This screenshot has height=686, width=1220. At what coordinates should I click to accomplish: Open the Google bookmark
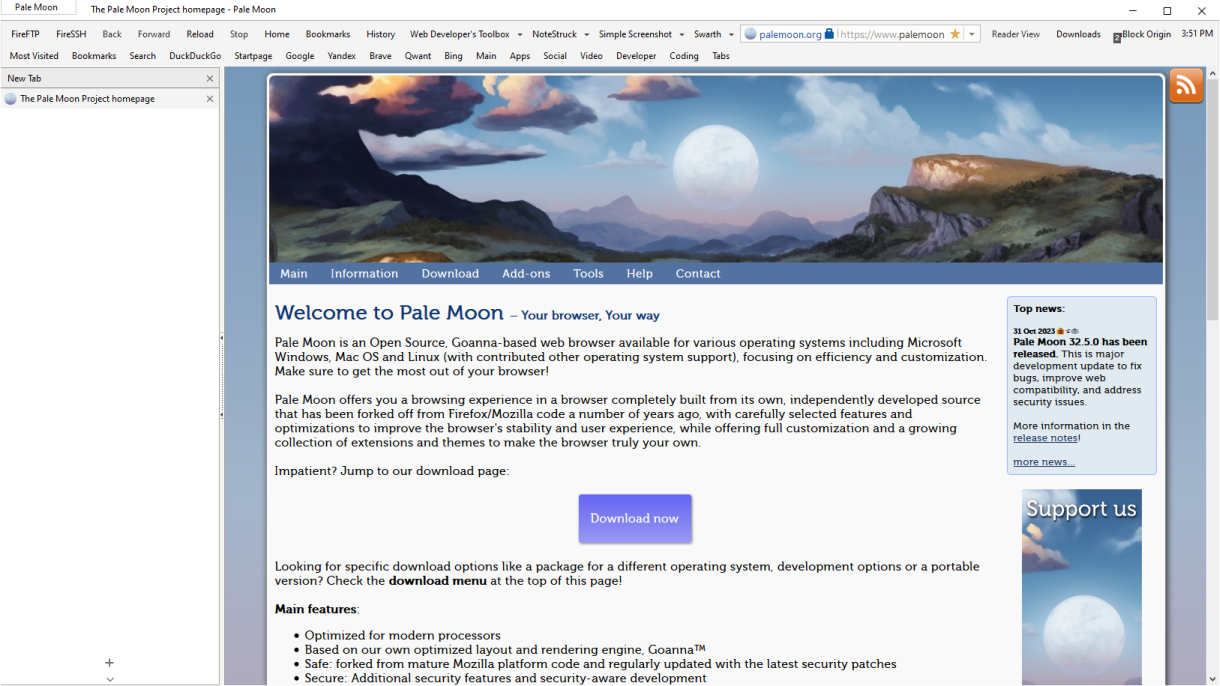[x=300, y=56]
